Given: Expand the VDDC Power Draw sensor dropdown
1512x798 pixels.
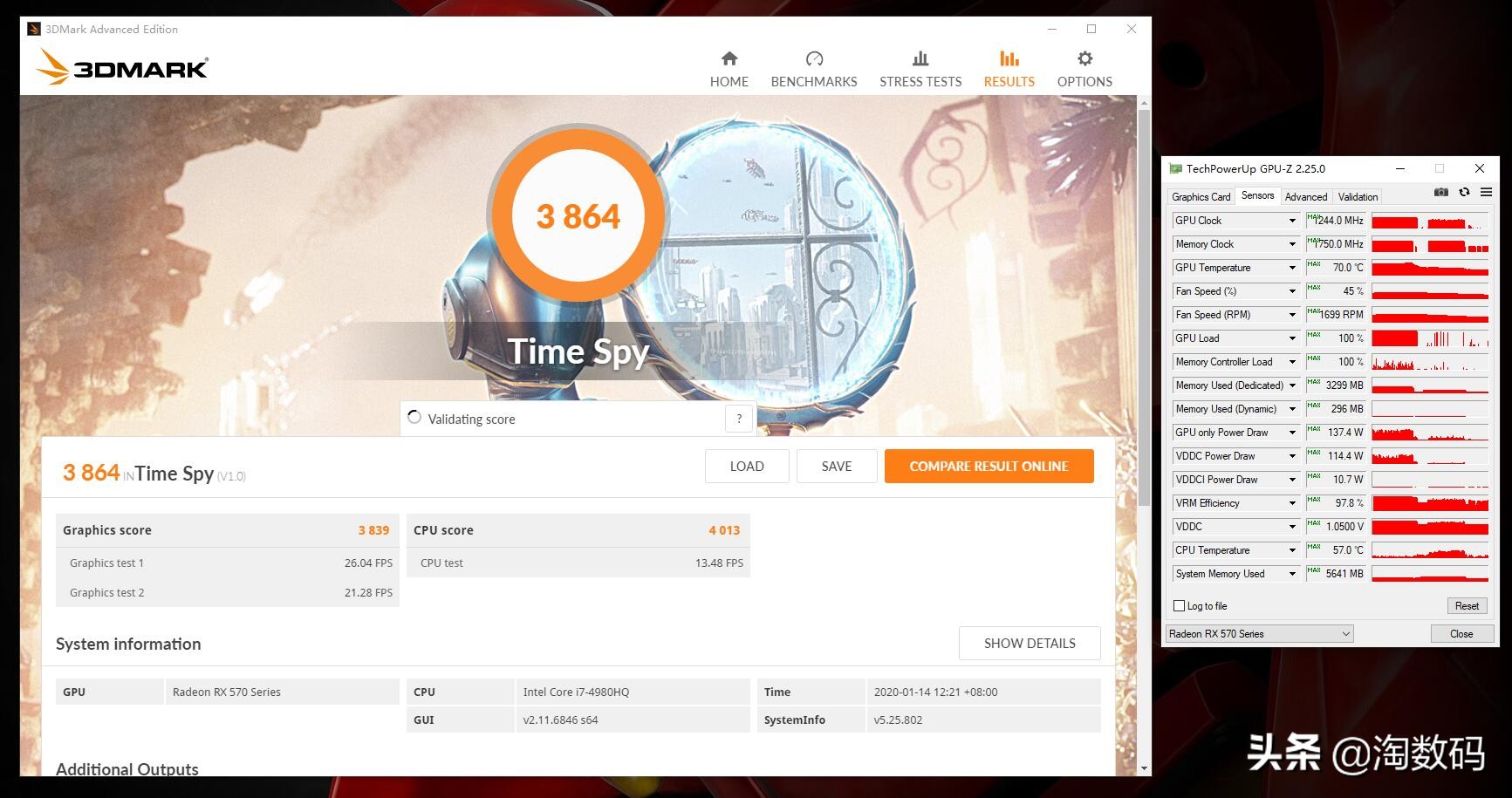Looking at the screenshot, I should tap(1292, 456).
